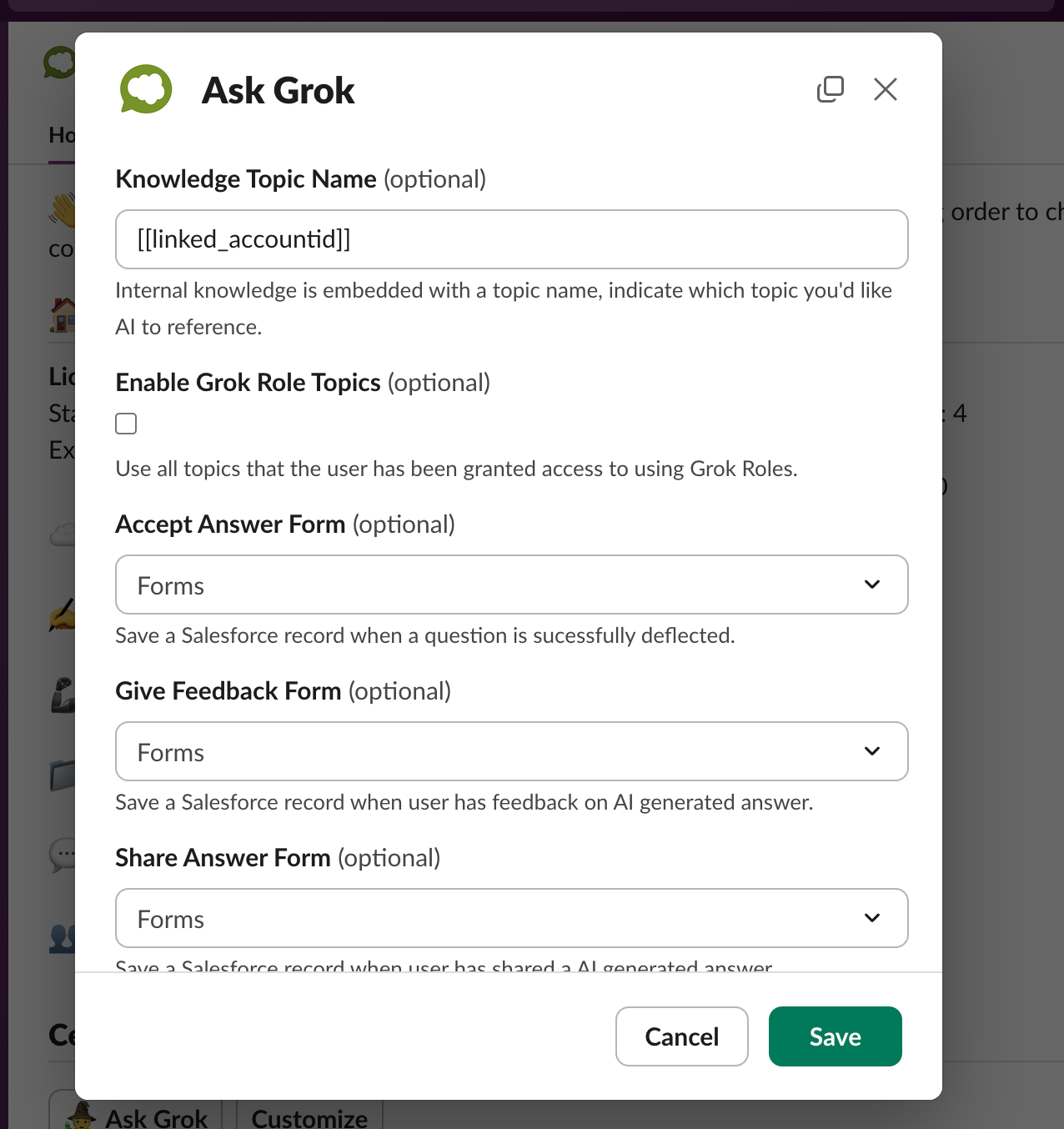The image size is (1064, 1129).
Task: Click the waving hand emoji in background
Action: (63, 210)
